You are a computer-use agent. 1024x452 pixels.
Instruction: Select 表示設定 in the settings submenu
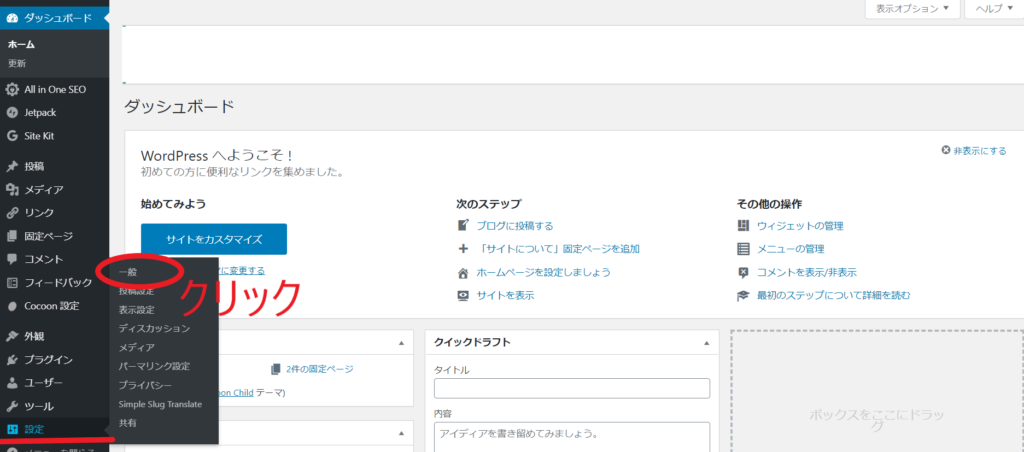click(136, 310)
